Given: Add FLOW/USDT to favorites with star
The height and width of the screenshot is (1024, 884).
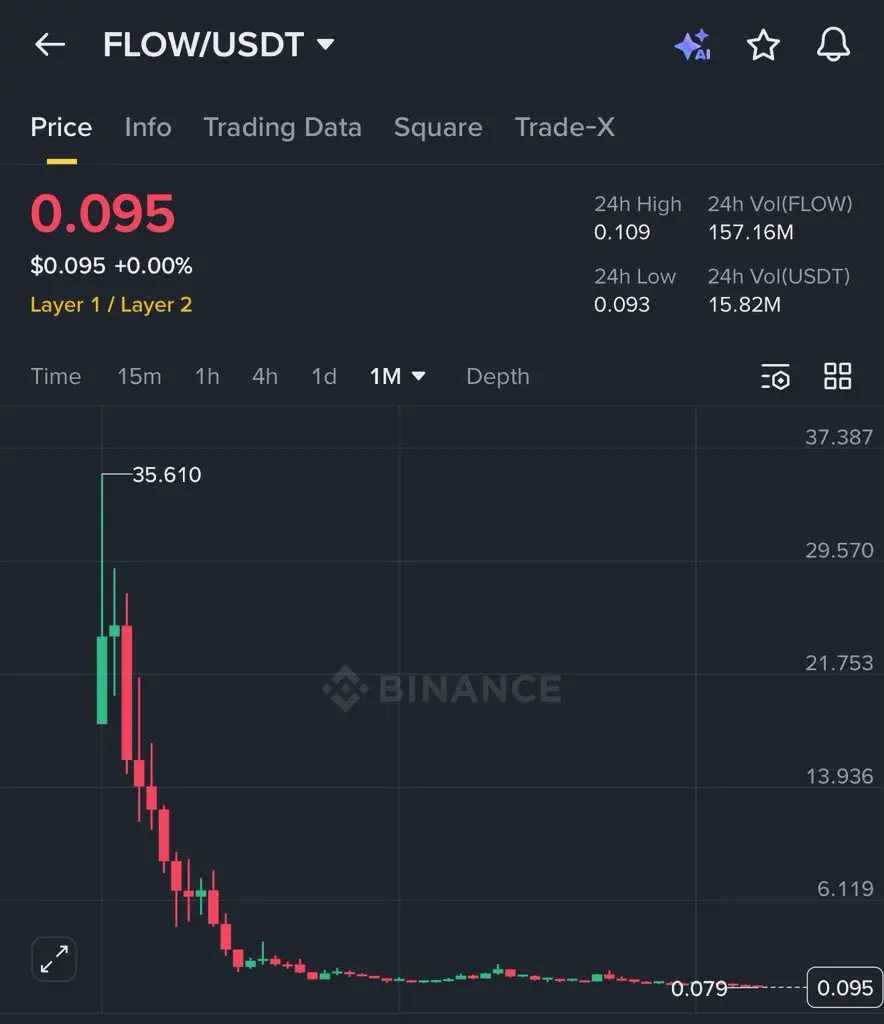Looking at the screenshot, I should [x=763, y=45].
